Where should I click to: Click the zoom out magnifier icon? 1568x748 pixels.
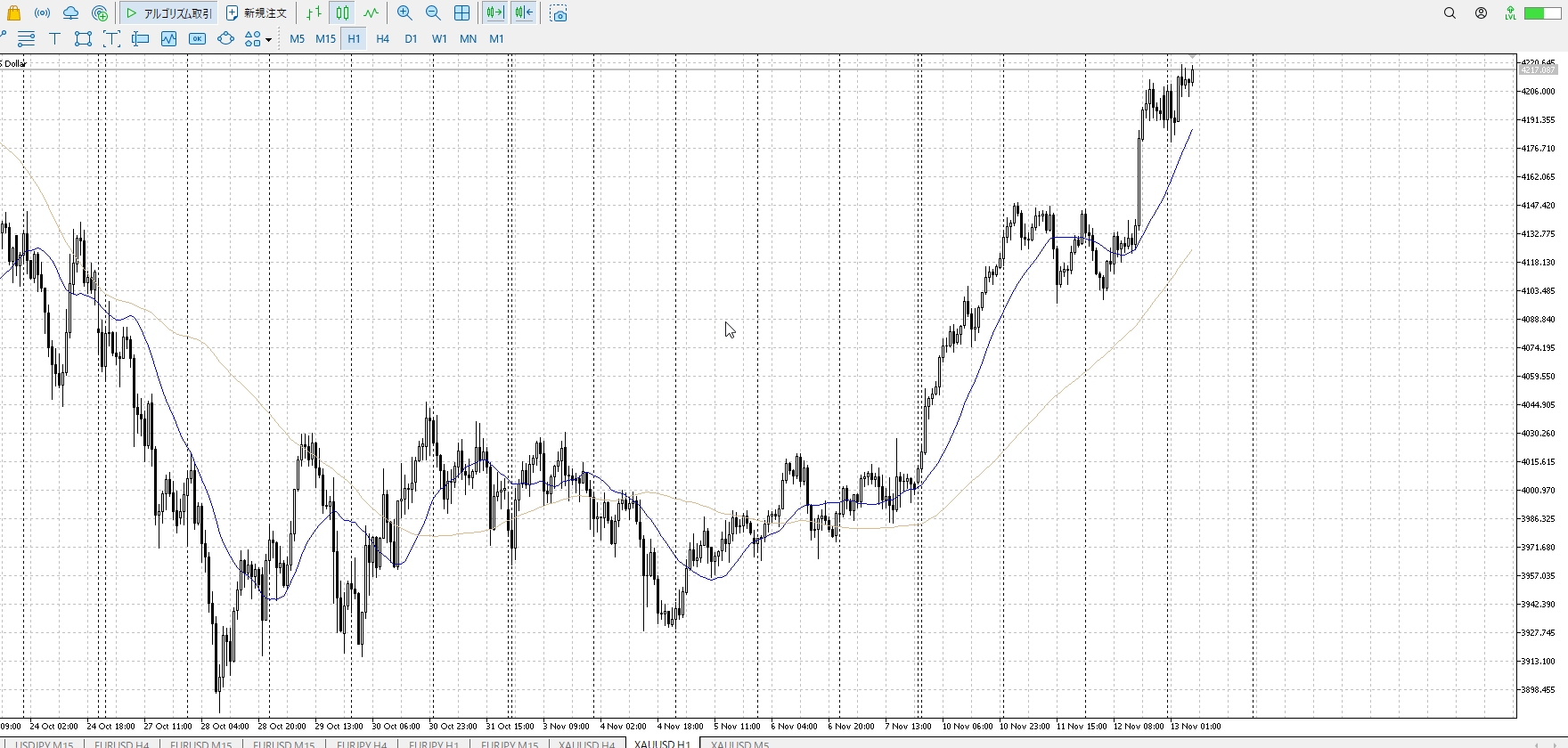(x=433, y=13)
